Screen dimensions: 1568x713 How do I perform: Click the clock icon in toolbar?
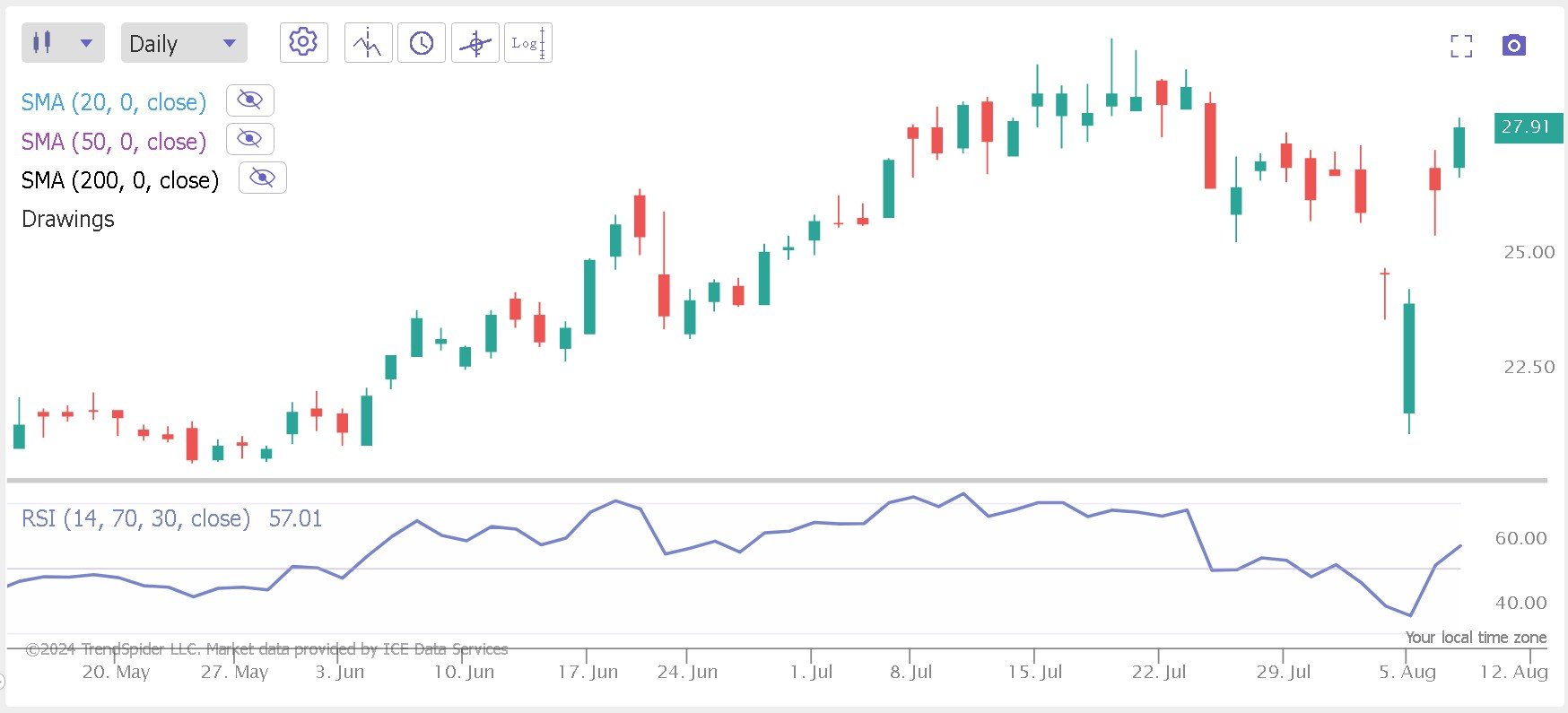pyautogui.click(x=422, y=43)
